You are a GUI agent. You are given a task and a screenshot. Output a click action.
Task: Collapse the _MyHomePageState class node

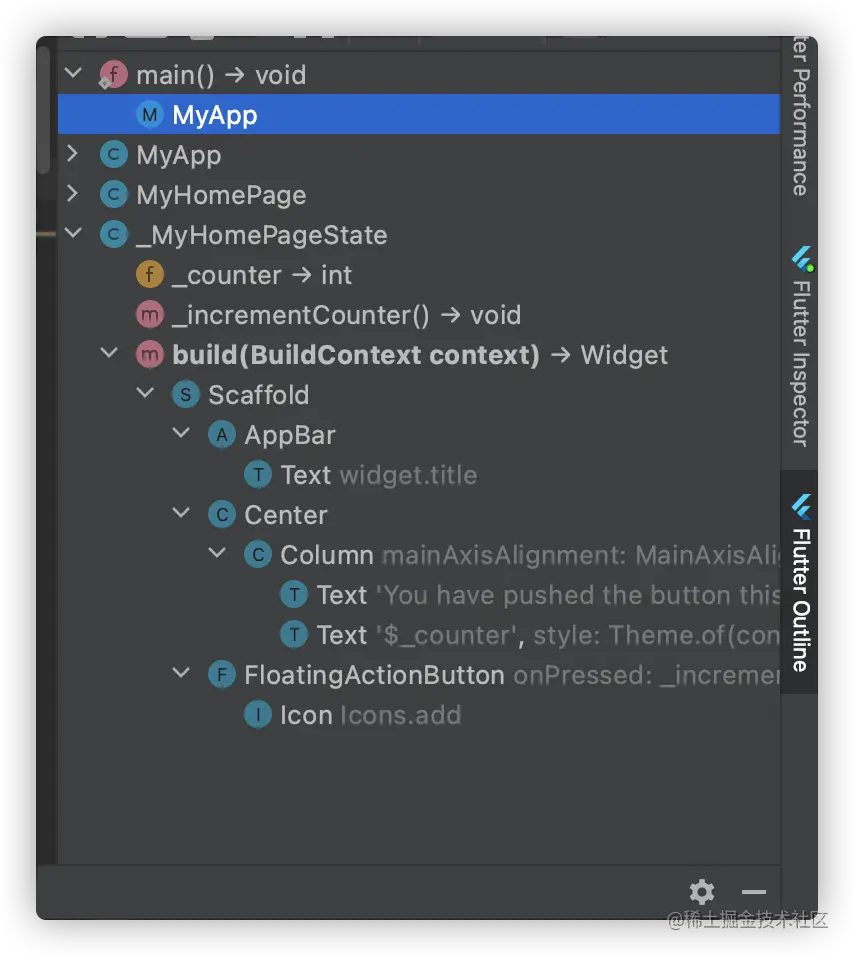72,235
